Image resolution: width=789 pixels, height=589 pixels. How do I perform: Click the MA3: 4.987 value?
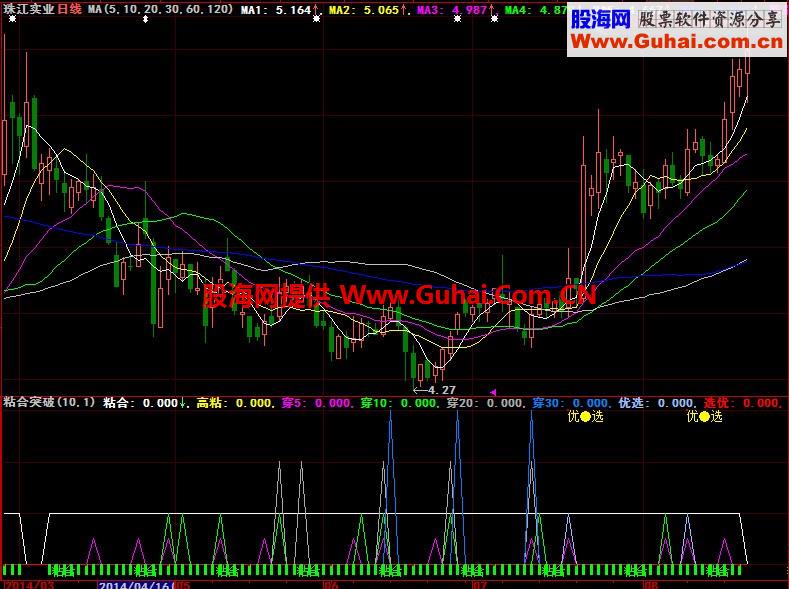pyautogui.click(x=452, y=10)
